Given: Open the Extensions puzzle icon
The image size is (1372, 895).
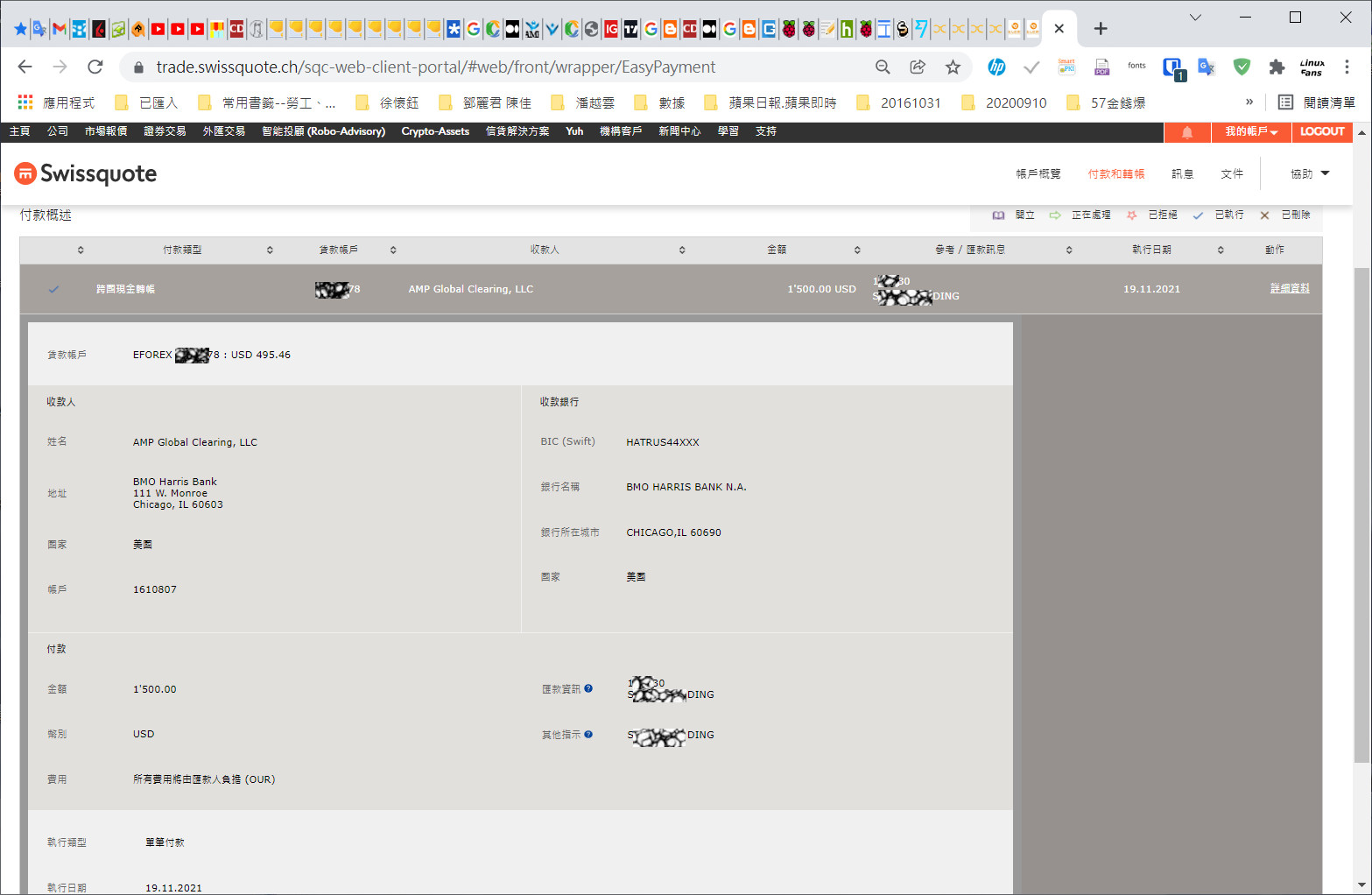Looking at the screenshot, I should [1277, 67].
